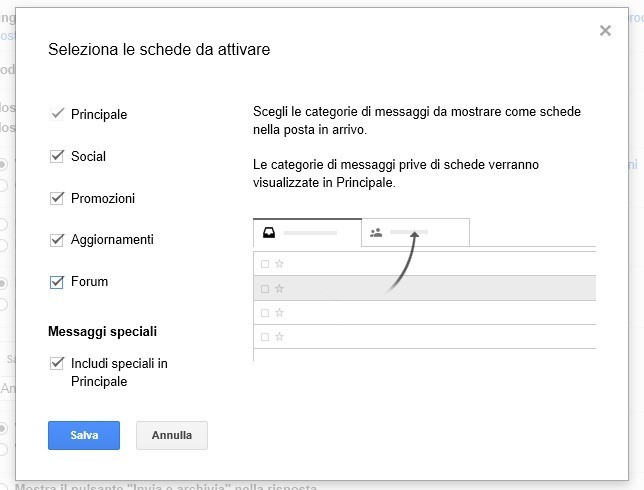Image resolution: width=644 pixels, height=490 pixels.
Task: Cancel with the Annulla button
Action: click(x=171, y=436)
